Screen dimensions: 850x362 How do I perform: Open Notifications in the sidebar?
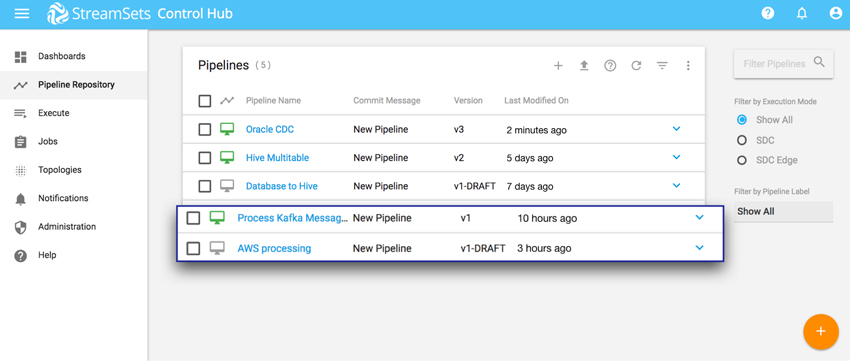74,198
